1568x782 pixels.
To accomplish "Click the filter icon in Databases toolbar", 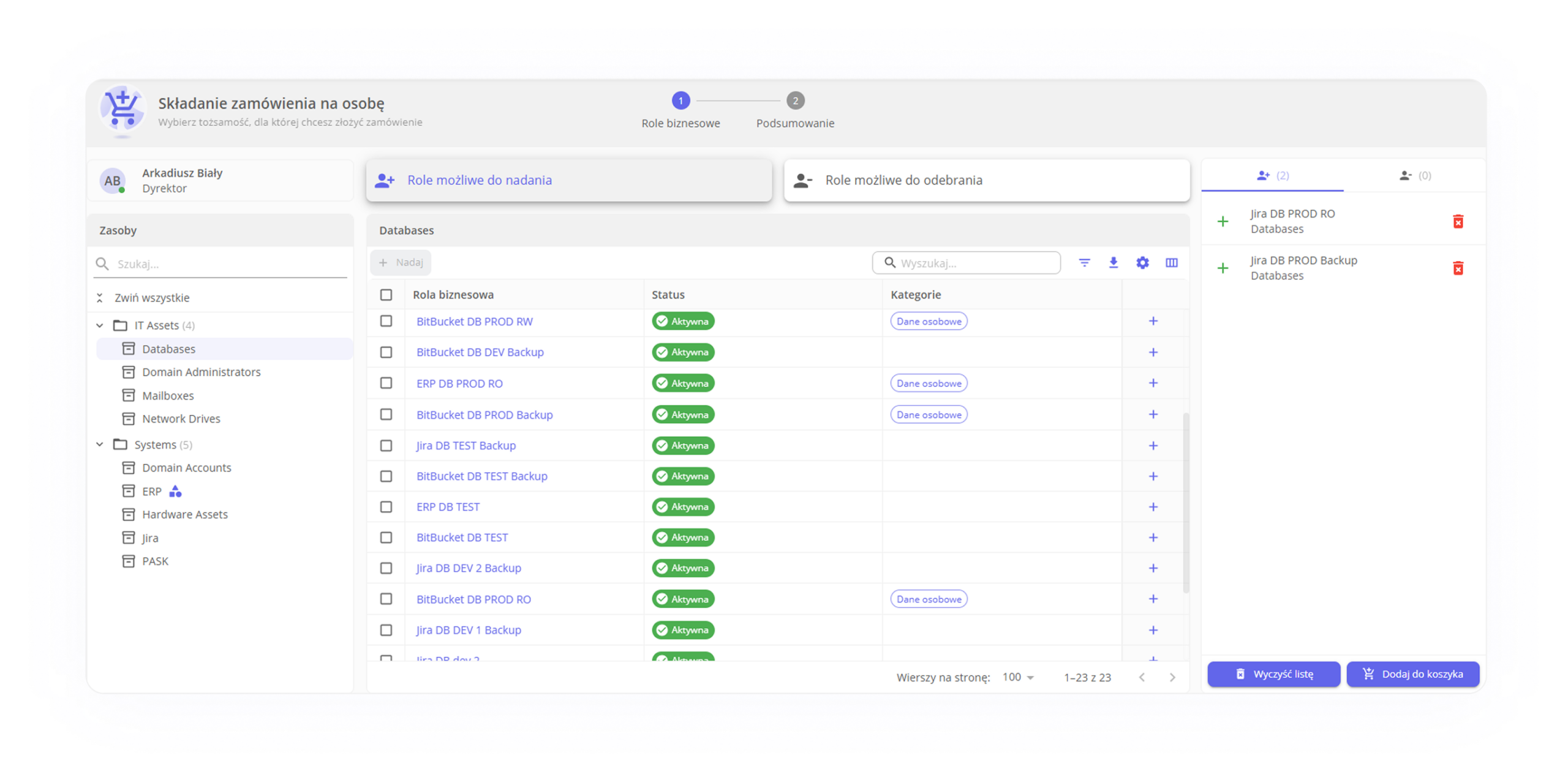I will (x=1084, y=263).
